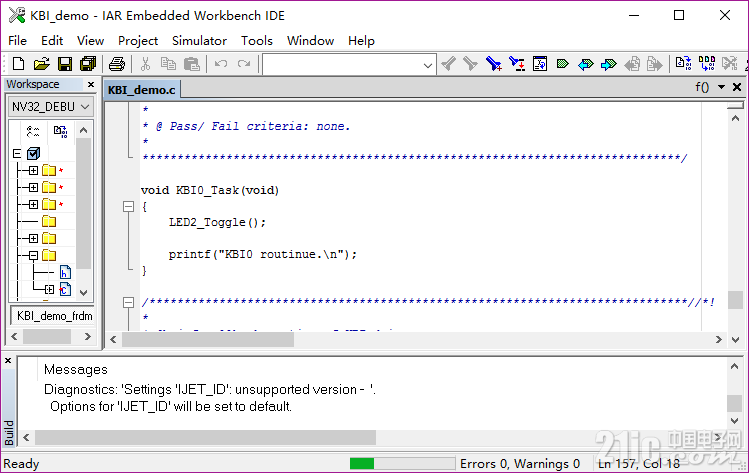Collapse the KBI0_Task function code fold
The width and height of the screenshot is (749, 473).
pyautogui.click(x=128, y=206)
